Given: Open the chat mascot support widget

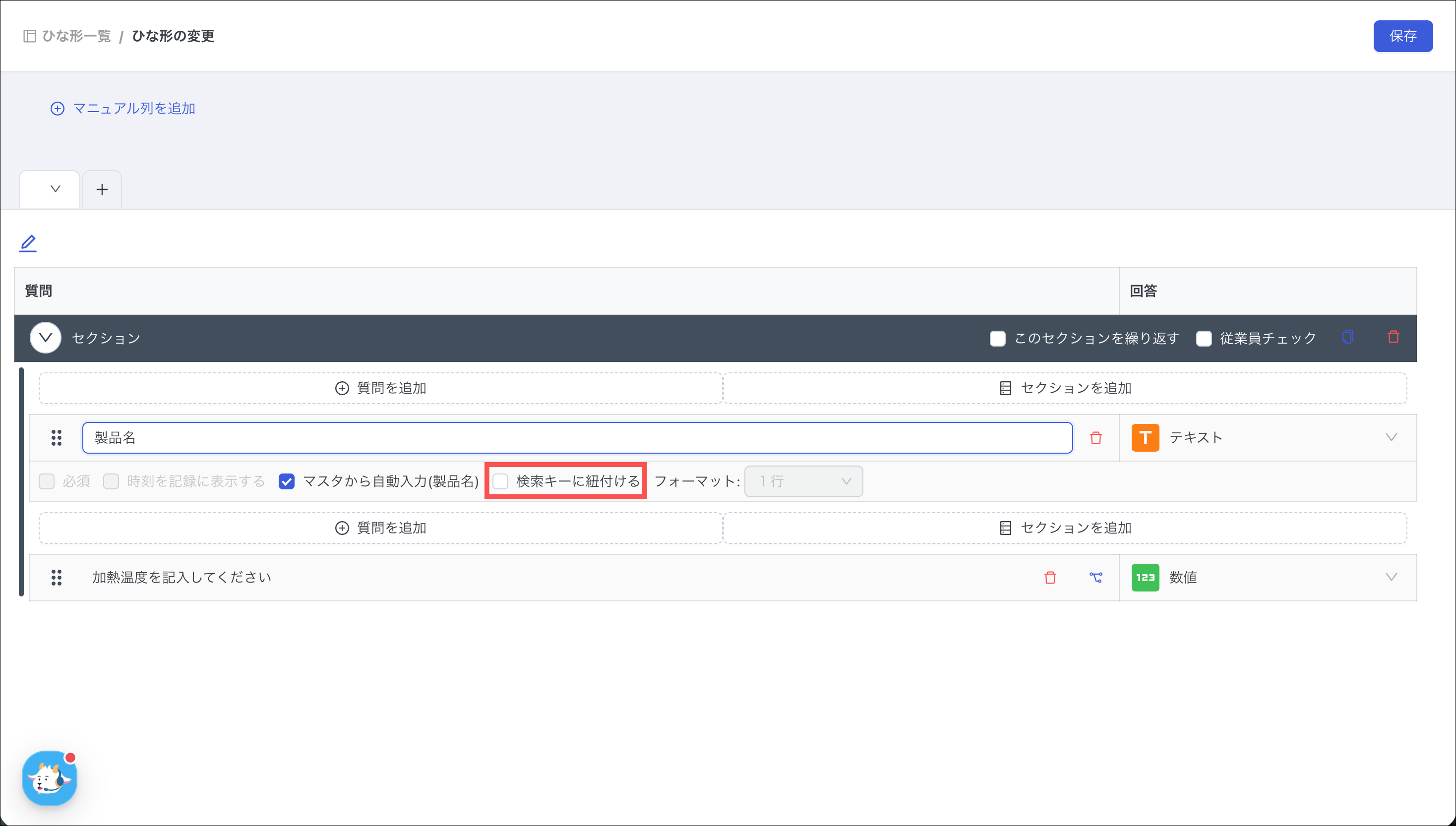Looking at the screenshot, I should [x=50, y=778].
